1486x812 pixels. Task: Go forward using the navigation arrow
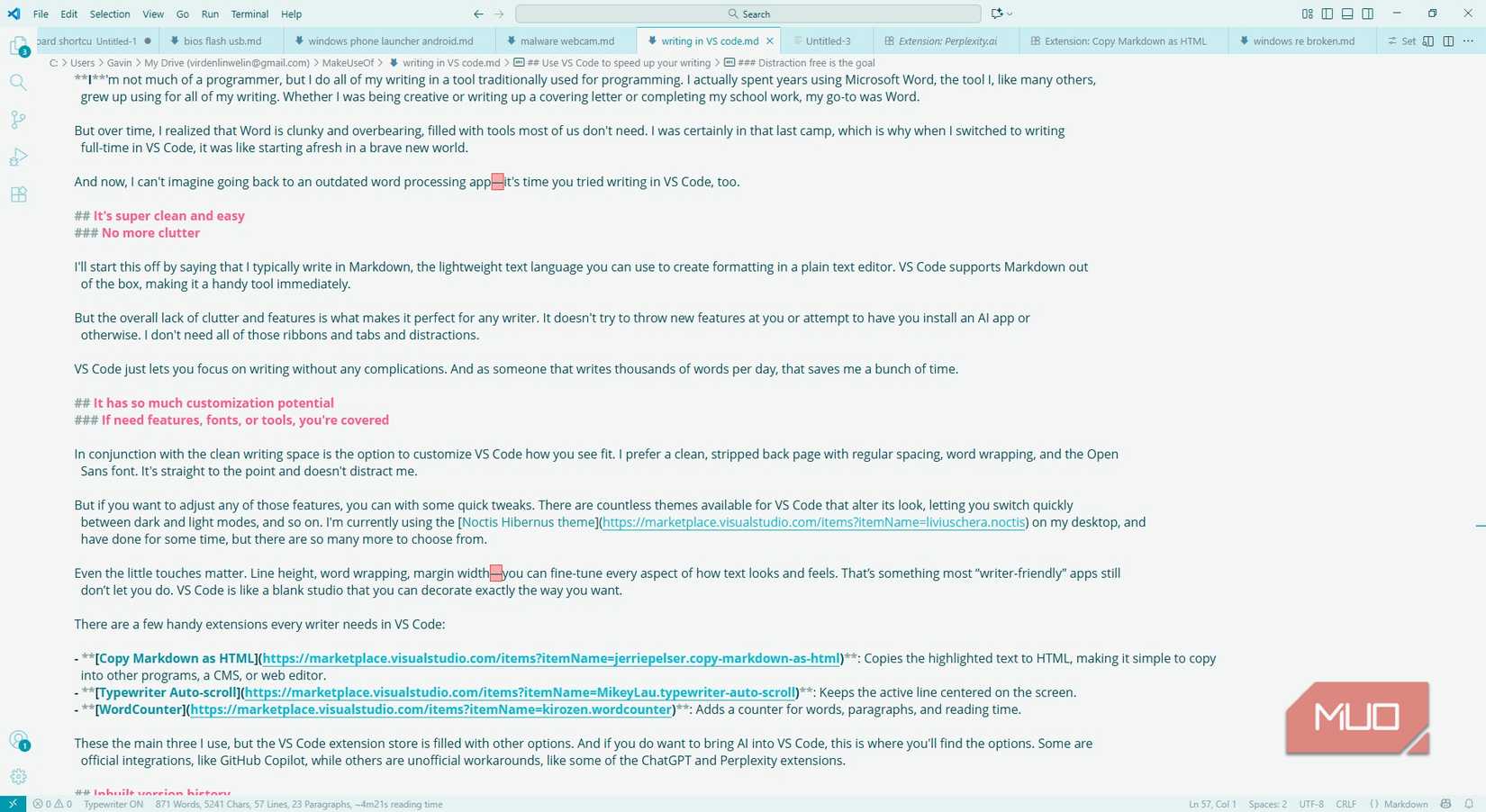[499, 14]
